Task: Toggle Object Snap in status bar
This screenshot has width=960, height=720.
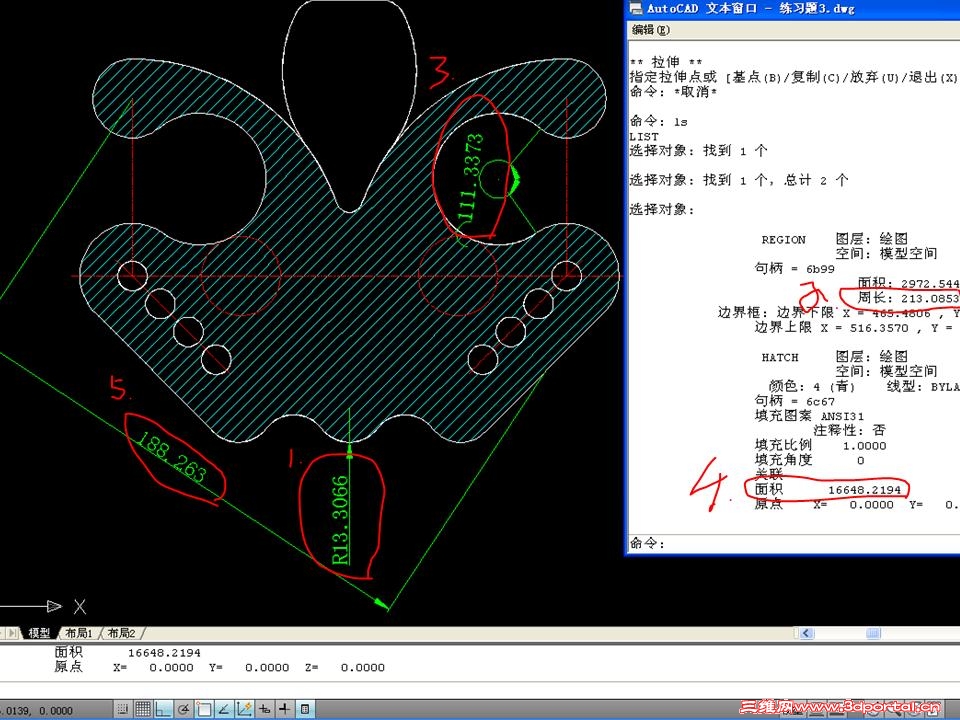Action: [x=203, y=709]
